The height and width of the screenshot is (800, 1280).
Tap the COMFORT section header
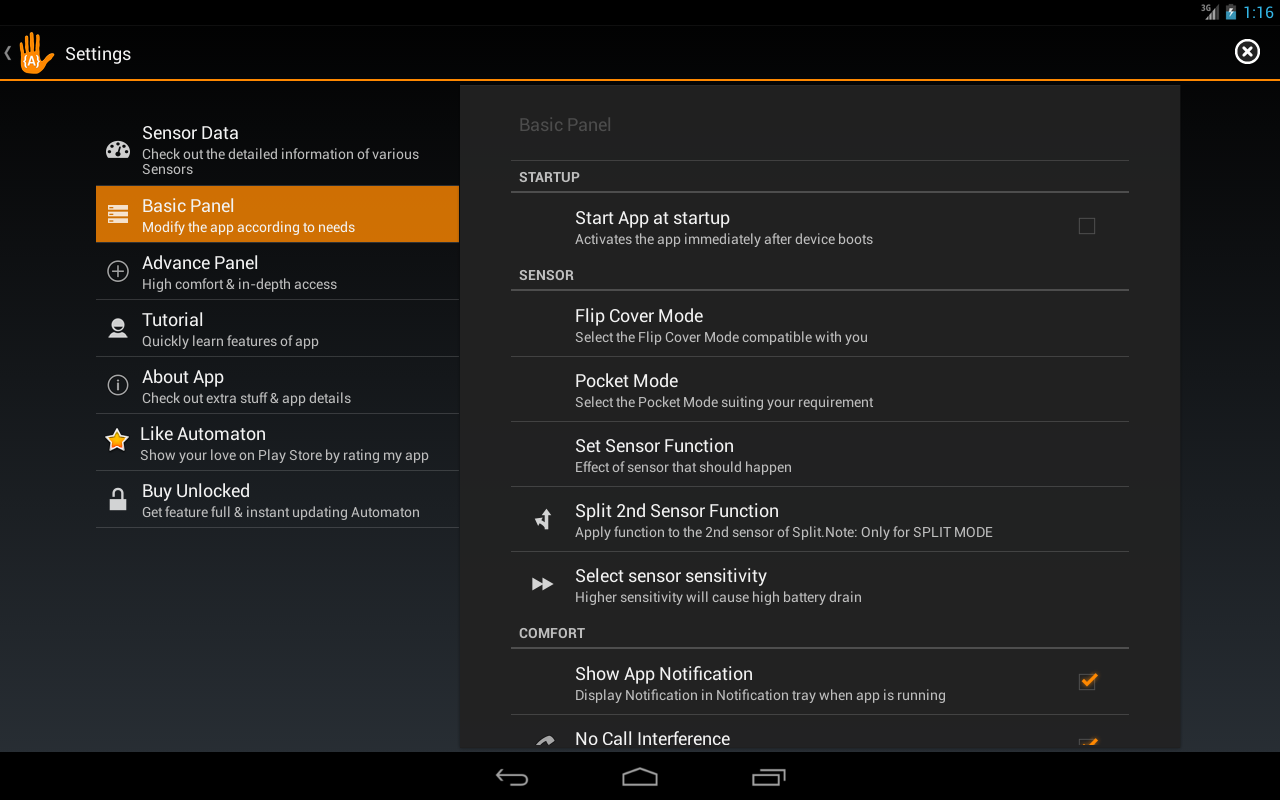coord(552,633)
